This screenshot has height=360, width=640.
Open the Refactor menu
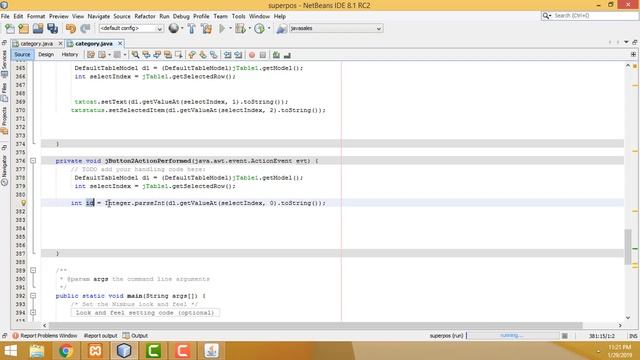click(x=145, y=16)
